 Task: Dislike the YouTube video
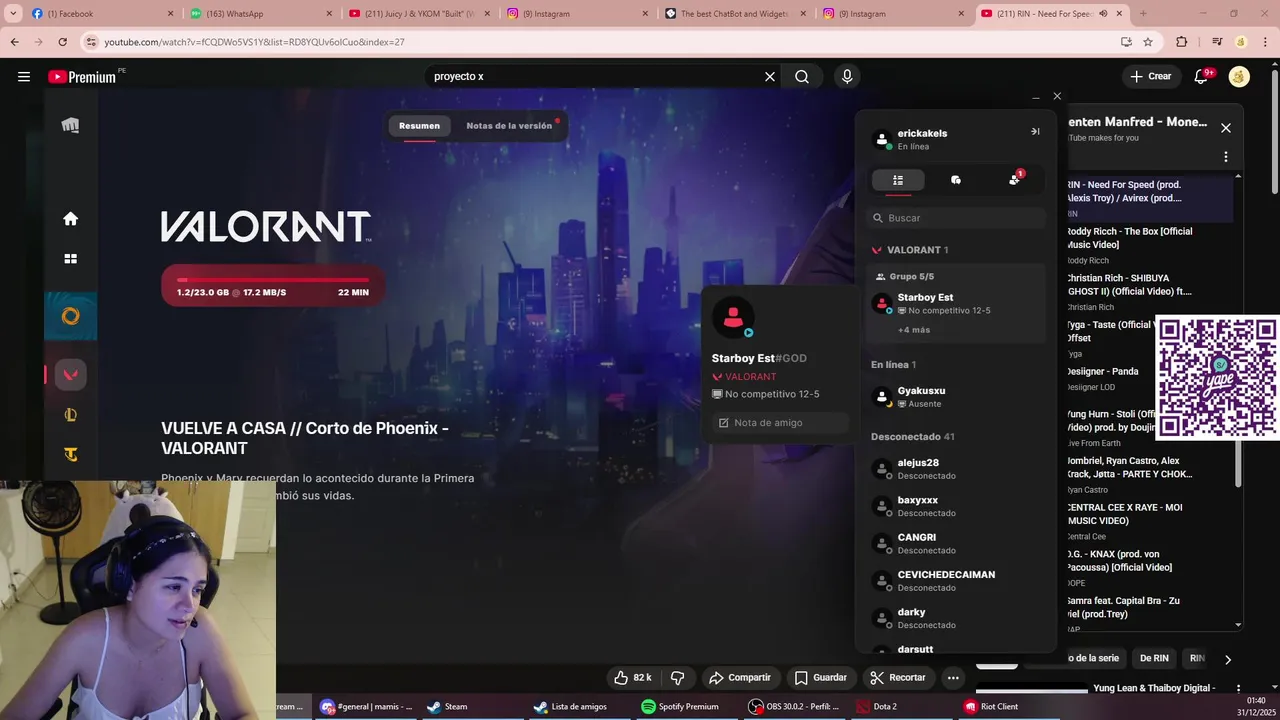677,677
